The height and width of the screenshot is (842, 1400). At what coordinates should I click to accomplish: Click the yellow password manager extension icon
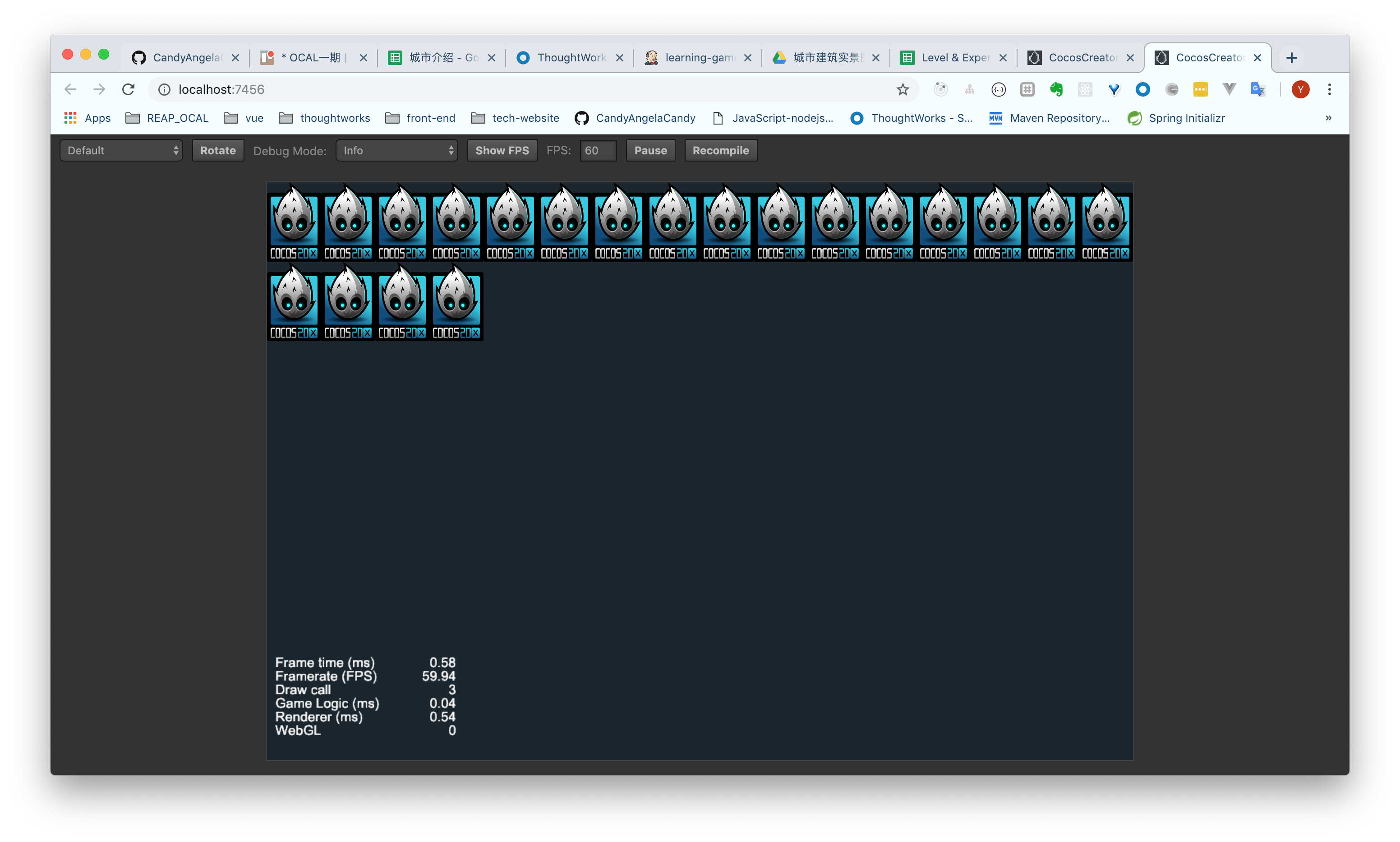(1200, 89)
